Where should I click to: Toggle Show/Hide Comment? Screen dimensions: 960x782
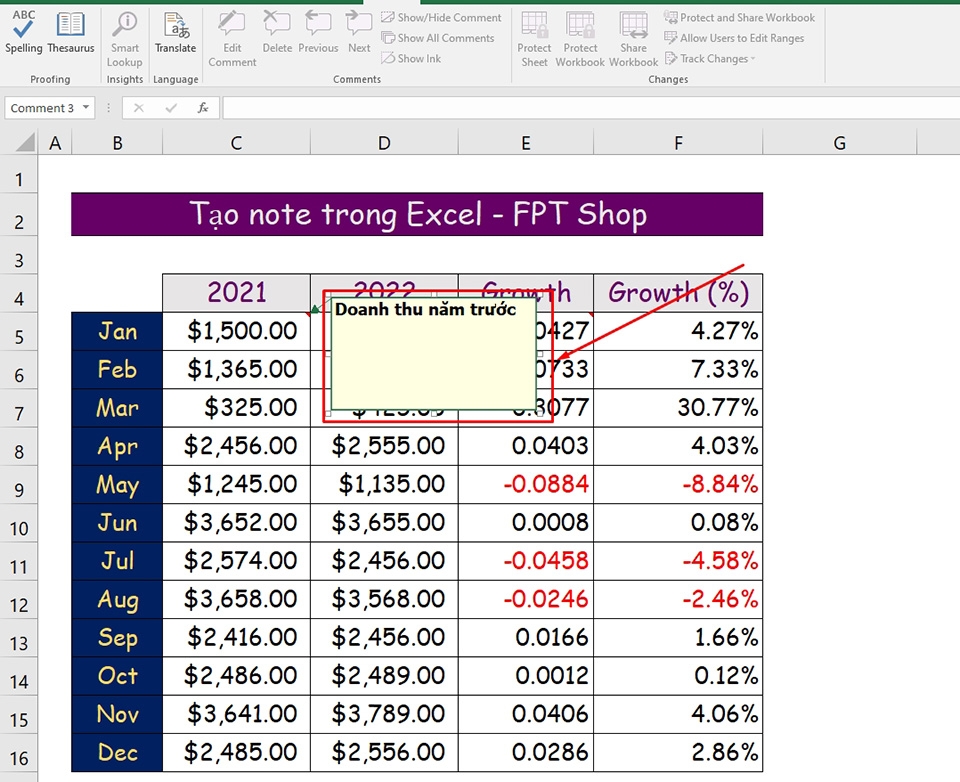pyautogui.click(x=440, y=17)
